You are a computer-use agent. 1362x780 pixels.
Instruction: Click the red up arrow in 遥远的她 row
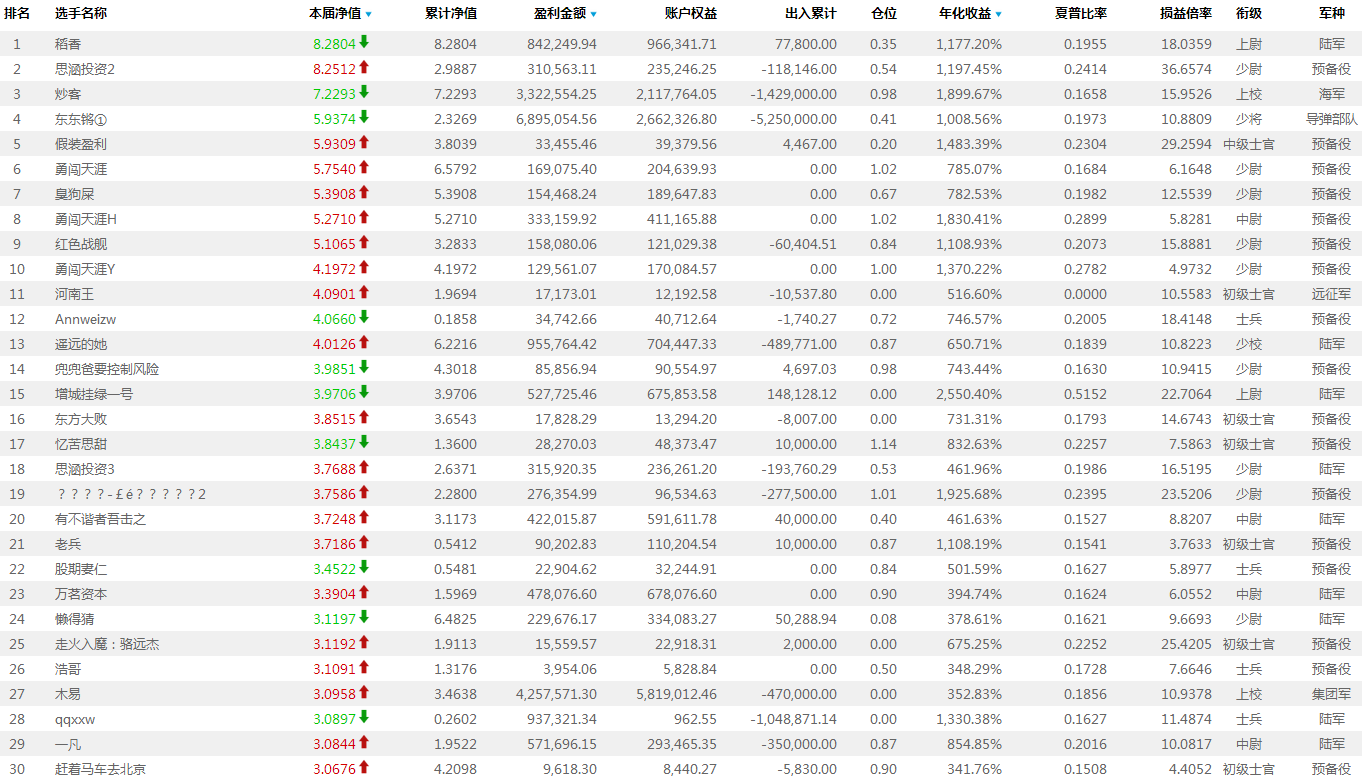tap(364, 342)
